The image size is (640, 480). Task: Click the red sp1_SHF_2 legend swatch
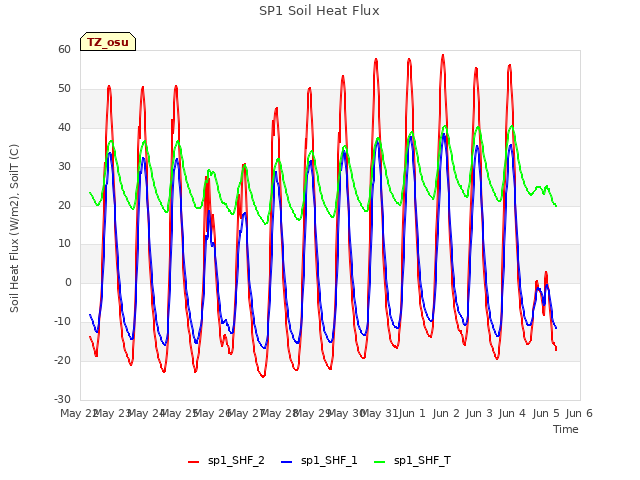pyautogui.click(x=193, y=462)
